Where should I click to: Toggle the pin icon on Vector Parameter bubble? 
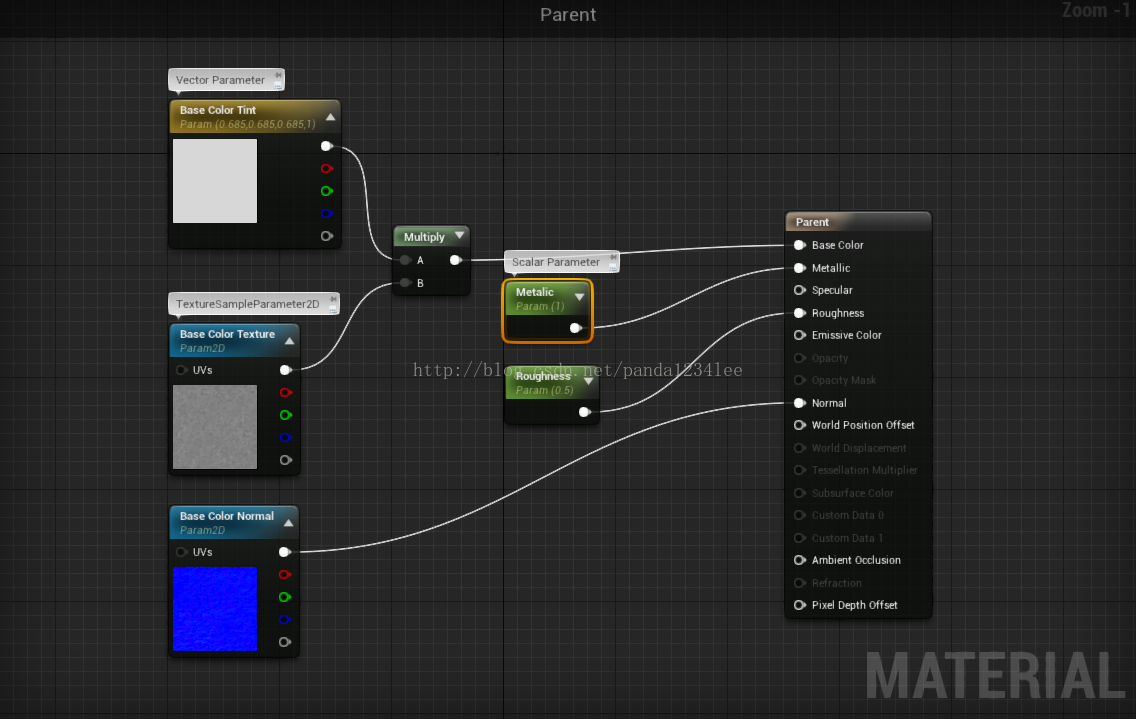[278, 75]
